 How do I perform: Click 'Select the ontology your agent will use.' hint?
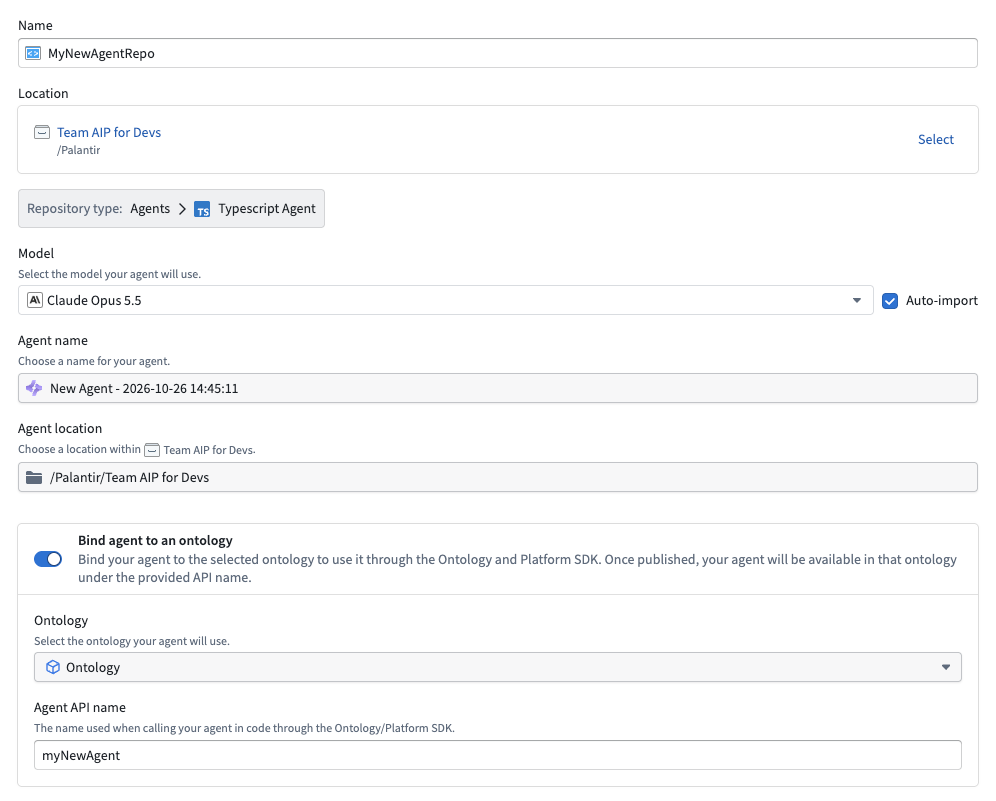(131, 641)
